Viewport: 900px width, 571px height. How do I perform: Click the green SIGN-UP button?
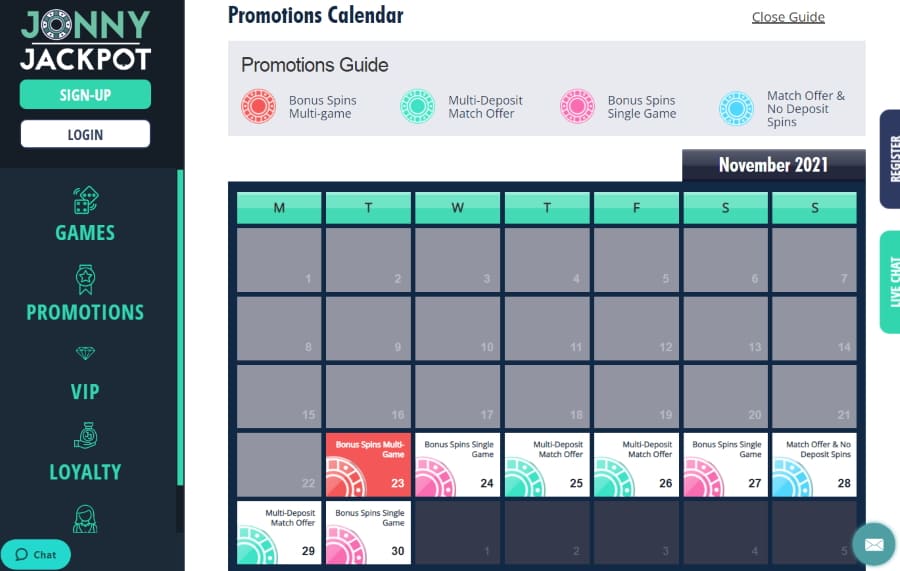(x=86, y=95)
